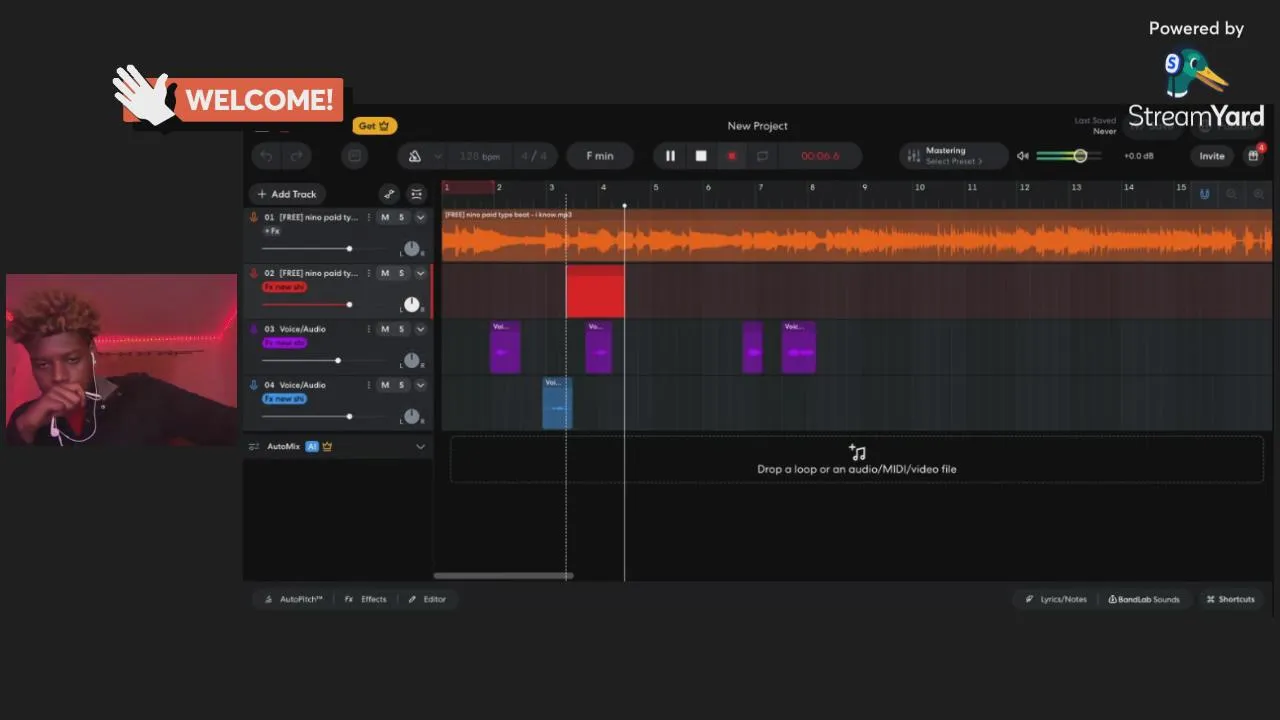Click the square icon next to redo
Screen dimensions: 1280x720
tap(352, 156)
